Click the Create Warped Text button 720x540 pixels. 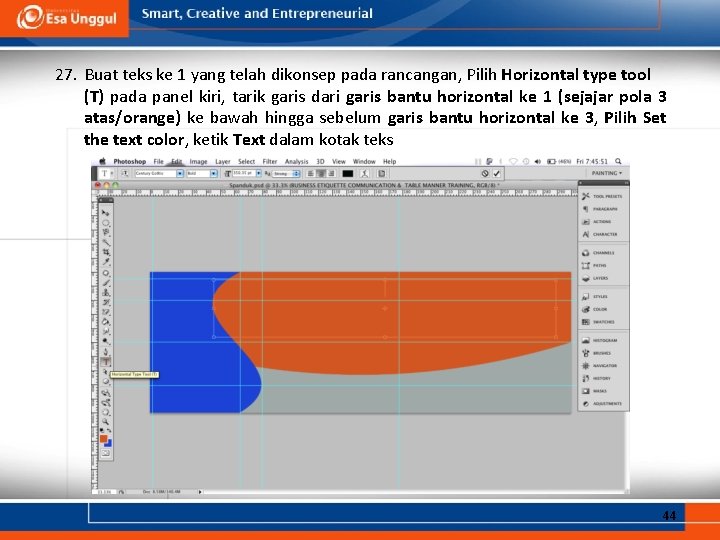[365, 174]
